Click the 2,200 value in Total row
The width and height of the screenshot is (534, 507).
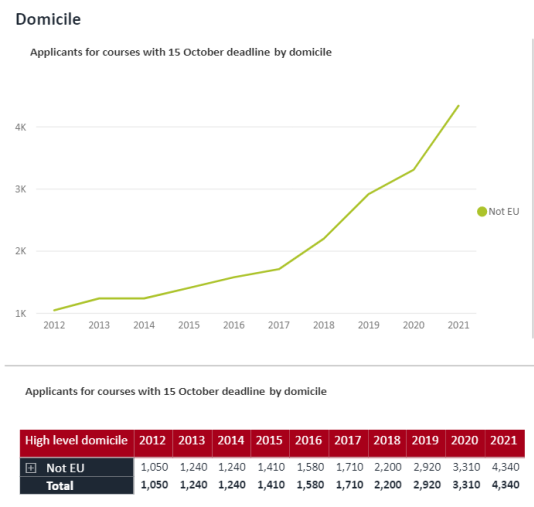click(388, 485)
